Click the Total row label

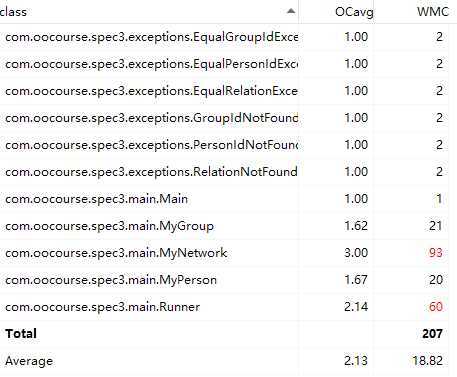pos(21,334)
